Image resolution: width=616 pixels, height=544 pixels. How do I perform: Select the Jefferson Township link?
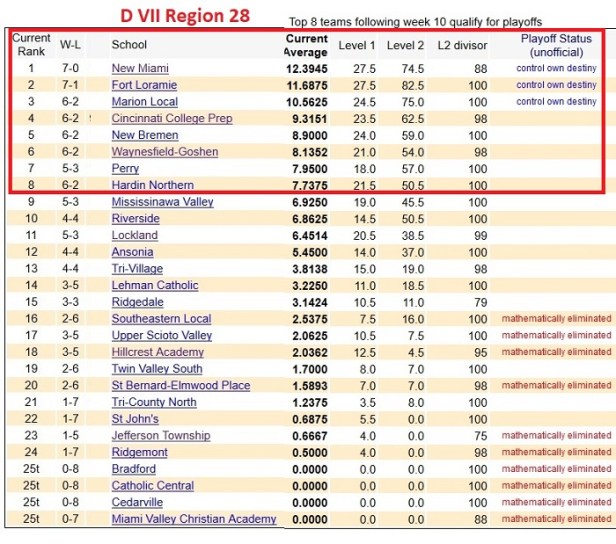point(160,435)
